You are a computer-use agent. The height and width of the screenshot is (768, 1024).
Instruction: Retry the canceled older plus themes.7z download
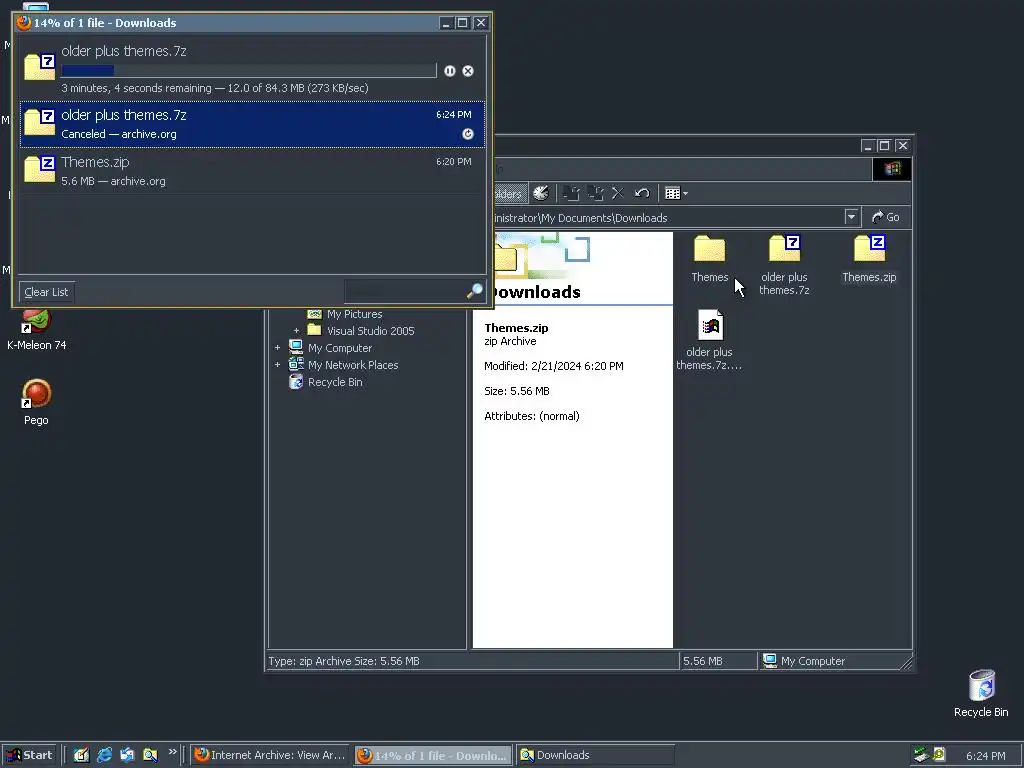pyautogui.click(x=468, y=134)
